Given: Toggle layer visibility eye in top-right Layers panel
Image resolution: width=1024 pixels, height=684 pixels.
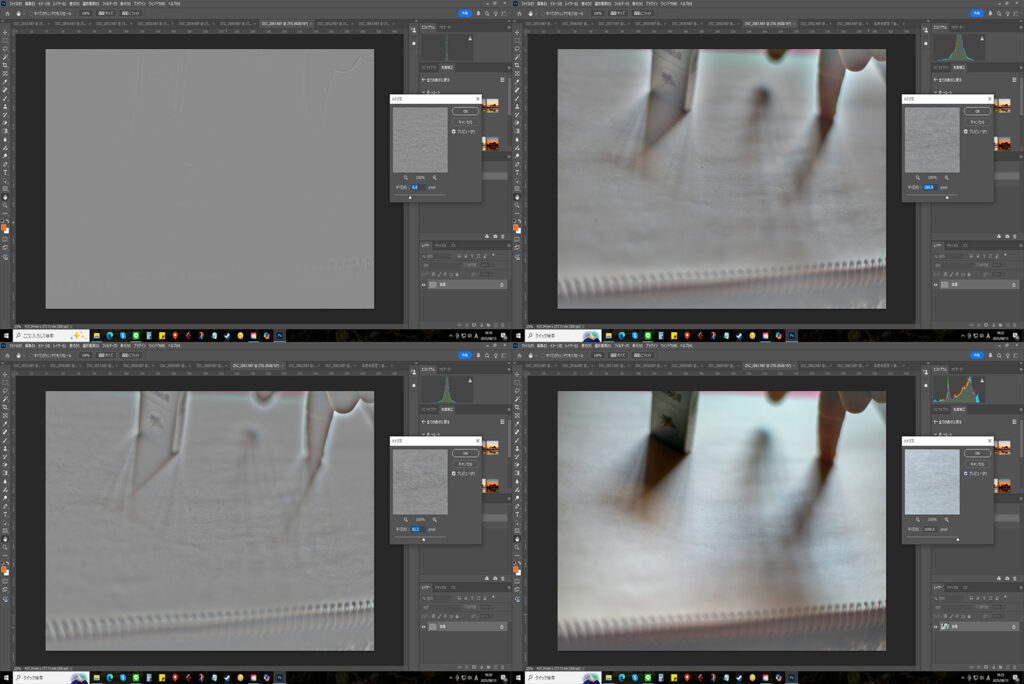Looking at the screenshot, I should [x=936, y=284].
